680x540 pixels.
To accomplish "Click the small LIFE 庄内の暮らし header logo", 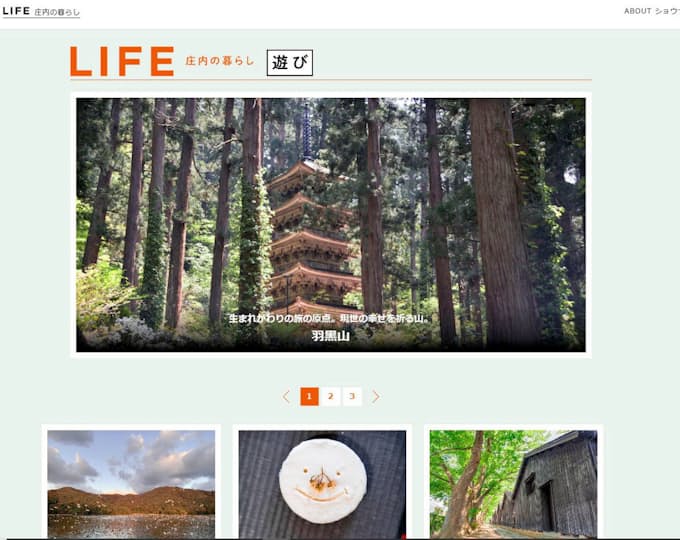I will coord(41,11).
